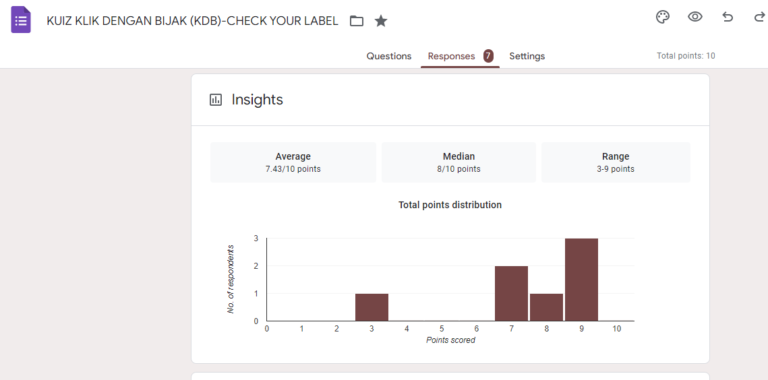Star this form
This screenshot has width=768, height=380.
tap(381, 21)
